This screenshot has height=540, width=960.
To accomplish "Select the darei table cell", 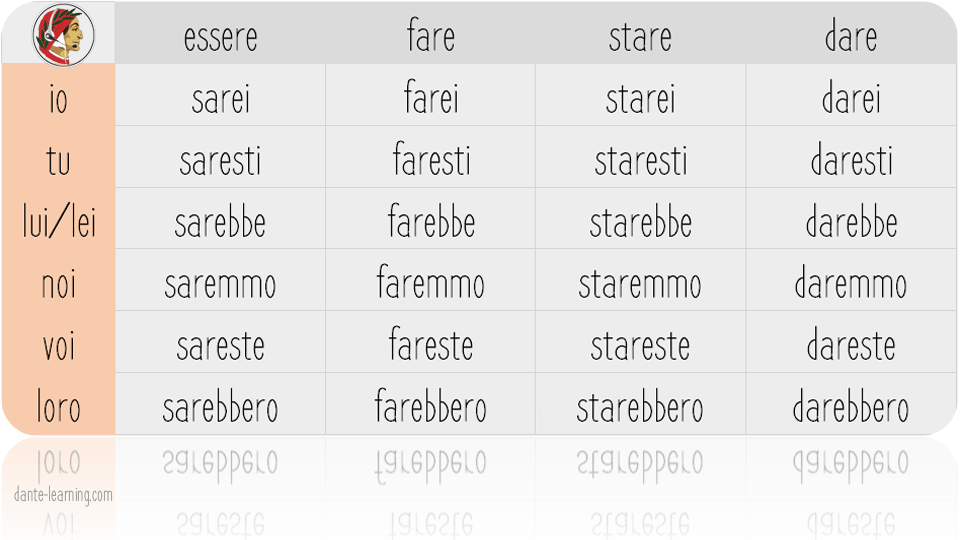I will click(x=851, y=98).
